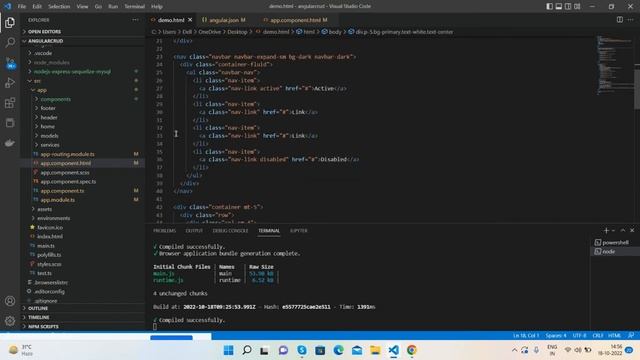Toggle the primary side bar layout icon
Viewport: 640px width, 360px height.
[x=549, y=6]
